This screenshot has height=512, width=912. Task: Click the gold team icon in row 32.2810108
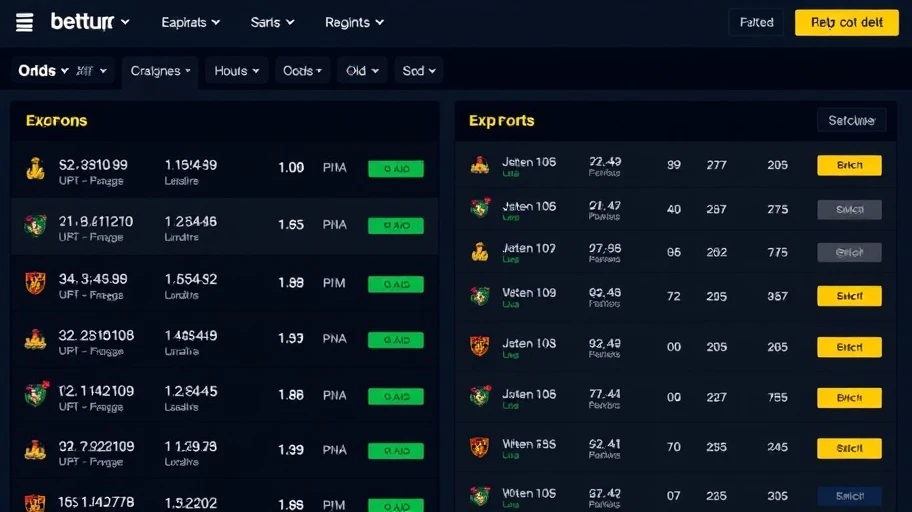[x=35, y=339]
